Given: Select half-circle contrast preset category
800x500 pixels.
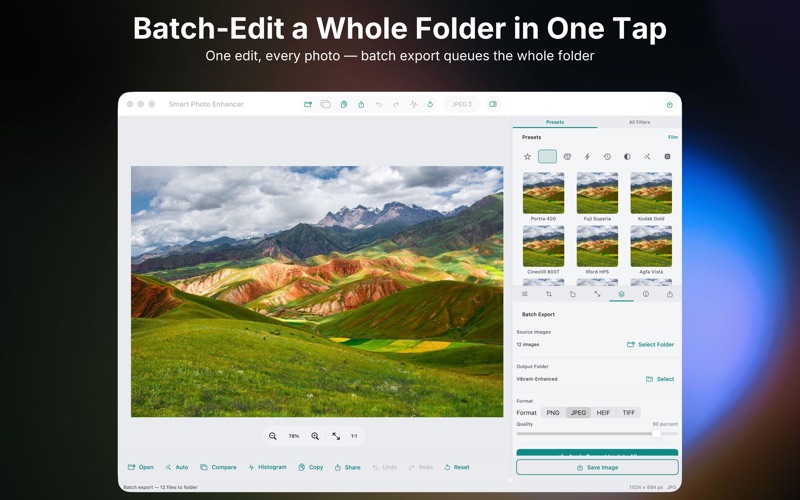Looking at the screenshot, I should tap(627, 157).
